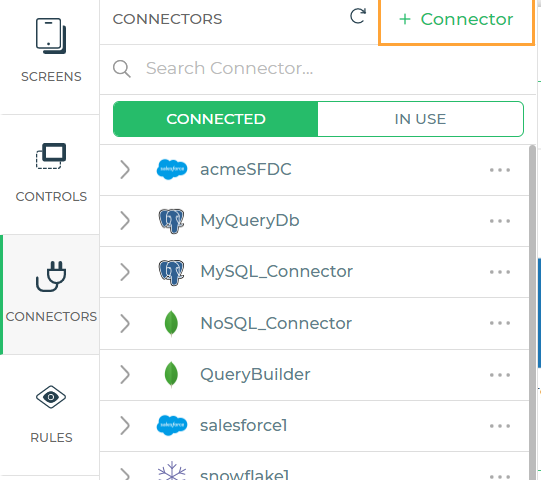Image resolution: width=541 pixels, height=480 pixels.
Task: Add a new connector with + Connector
Action: click(456, 19)
